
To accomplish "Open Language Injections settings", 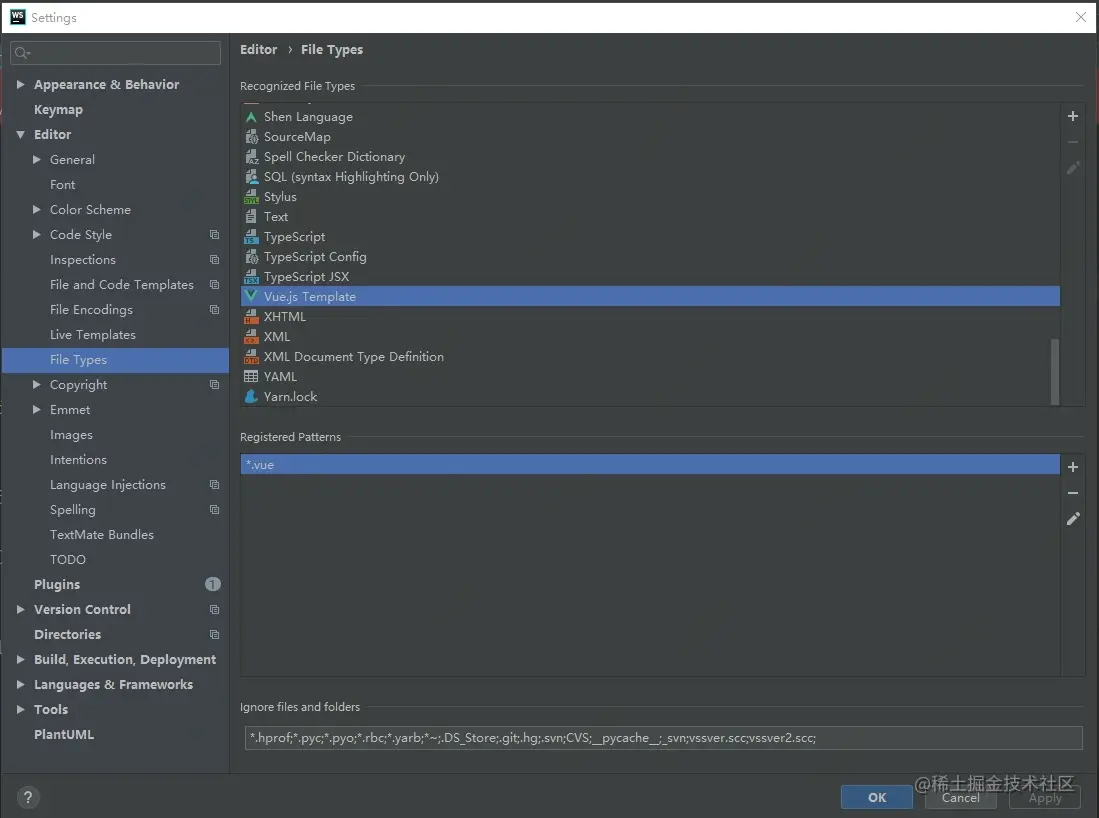I will click(108, 484).
